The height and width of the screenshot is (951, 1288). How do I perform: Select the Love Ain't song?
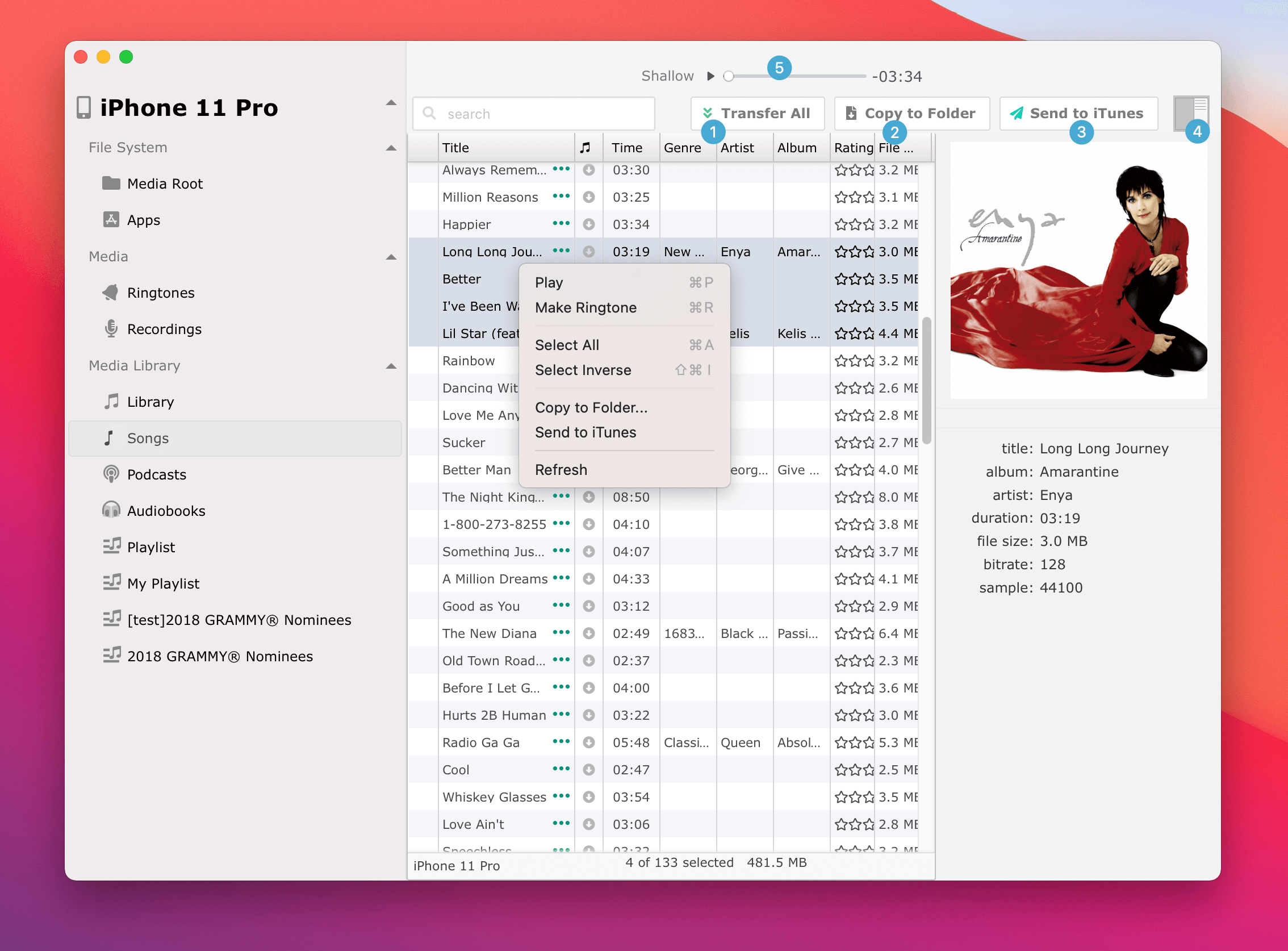pos(663,824)
